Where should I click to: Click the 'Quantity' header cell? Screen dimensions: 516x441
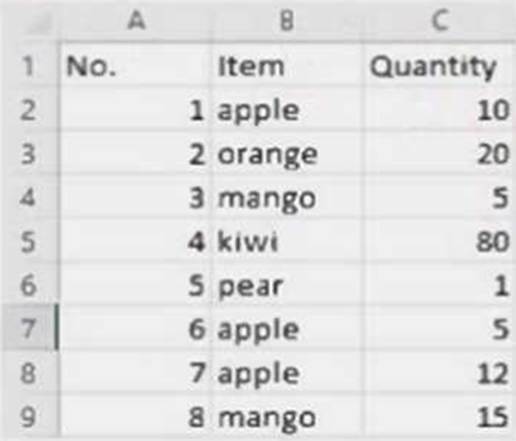pos(439,65)
